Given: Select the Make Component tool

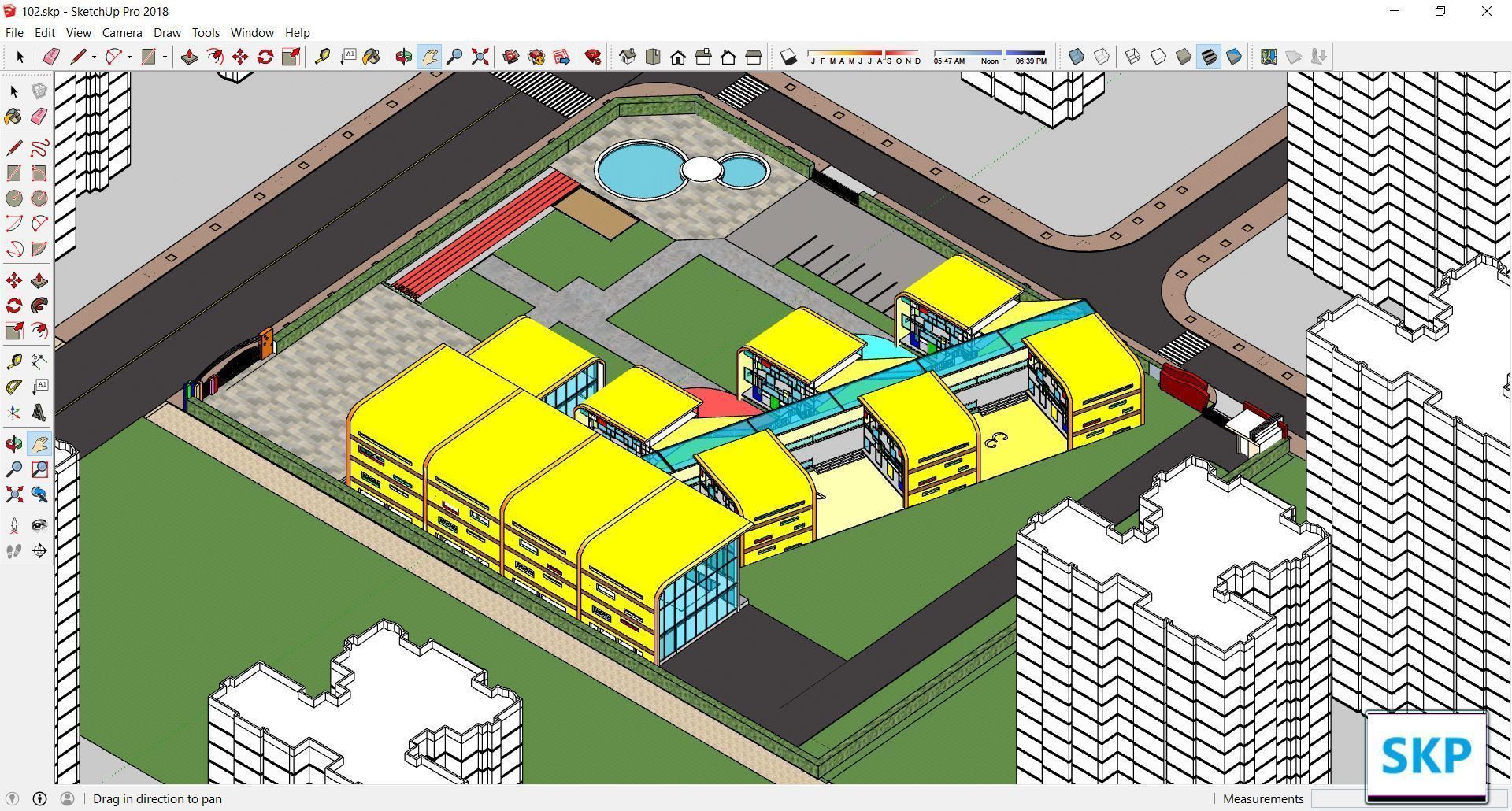Looking at the screenshot, I should (x=39, y=91).
